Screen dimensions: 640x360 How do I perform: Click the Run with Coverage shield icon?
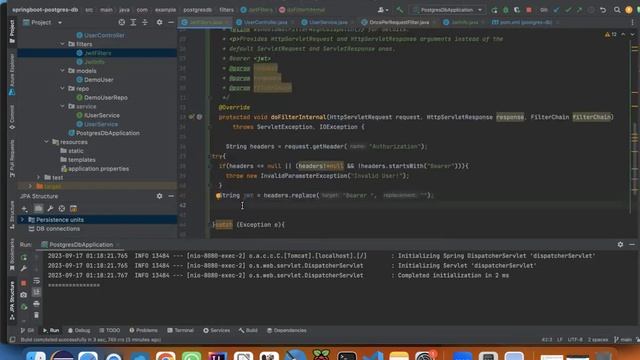[x=517, y=10]
